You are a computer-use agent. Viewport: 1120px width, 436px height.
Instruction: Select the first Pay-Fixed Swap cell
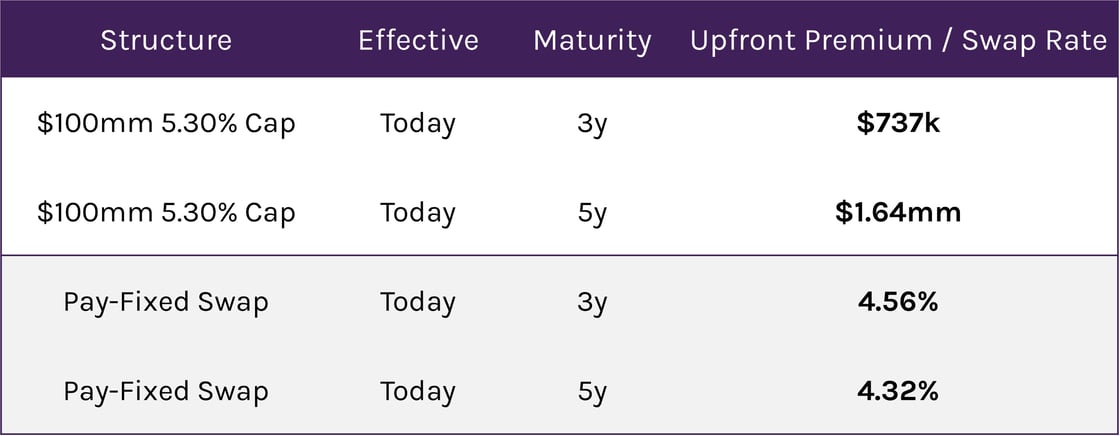click(x=166, y=302)
